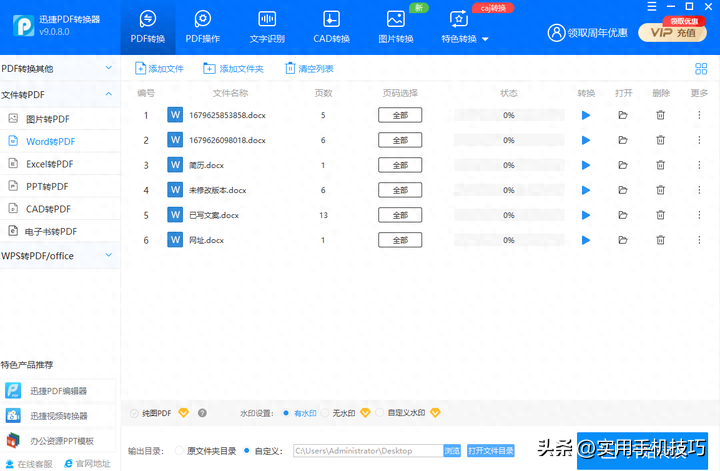Open folder icon for 网址.docx
Image resolution: width=720 pixels, height=471 pixels.
(623, 240)
